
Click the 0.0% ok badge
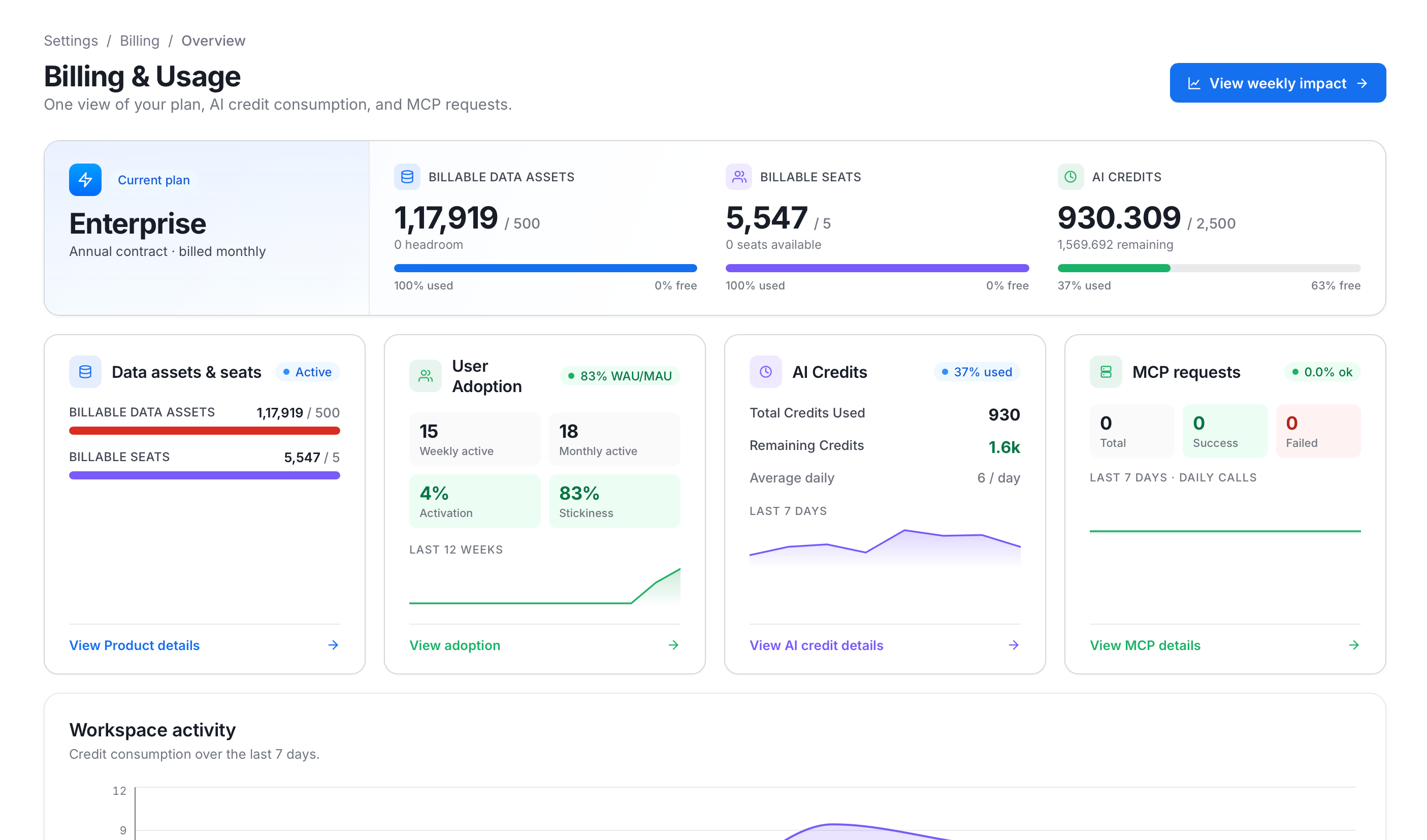(x=1322, y=372)
